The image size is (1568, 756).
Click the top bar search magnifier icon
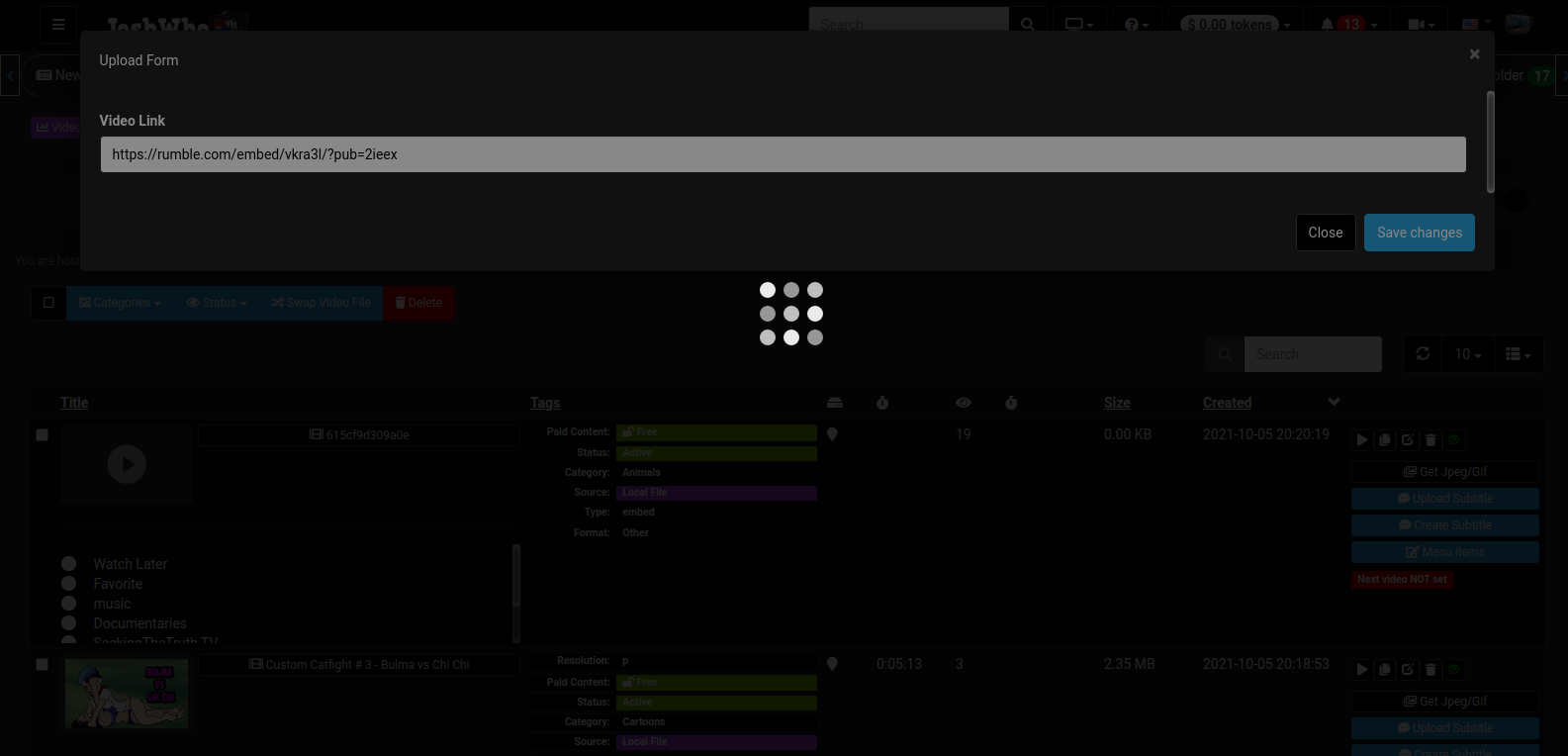1028,25
